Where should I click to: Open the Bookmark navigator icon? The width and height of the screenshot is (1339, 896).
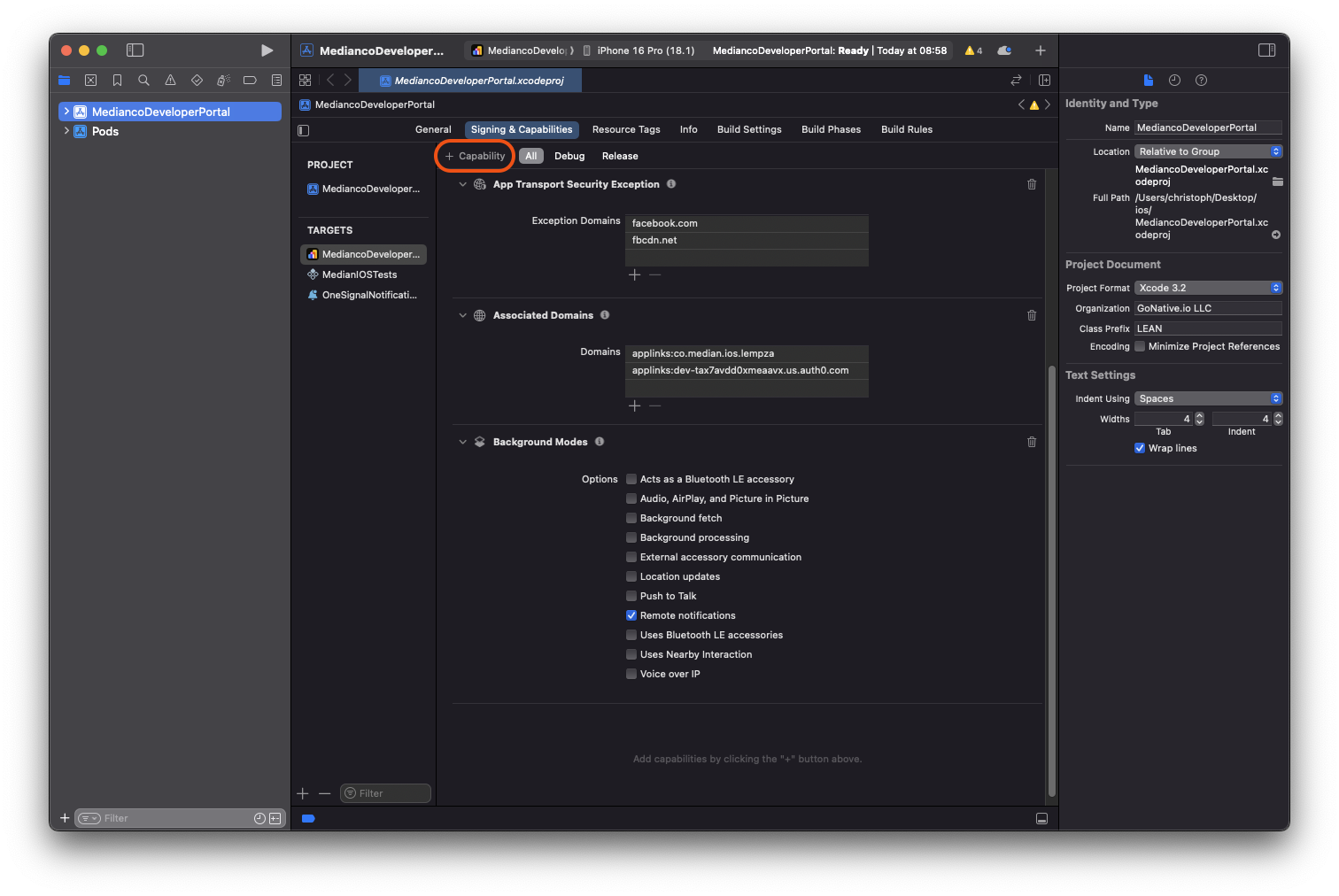click(117, 81)
